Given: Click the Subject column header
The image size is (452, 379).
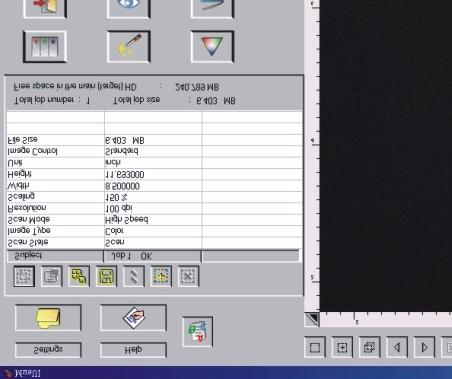Looking at the screenshot, I should [55, 256].
